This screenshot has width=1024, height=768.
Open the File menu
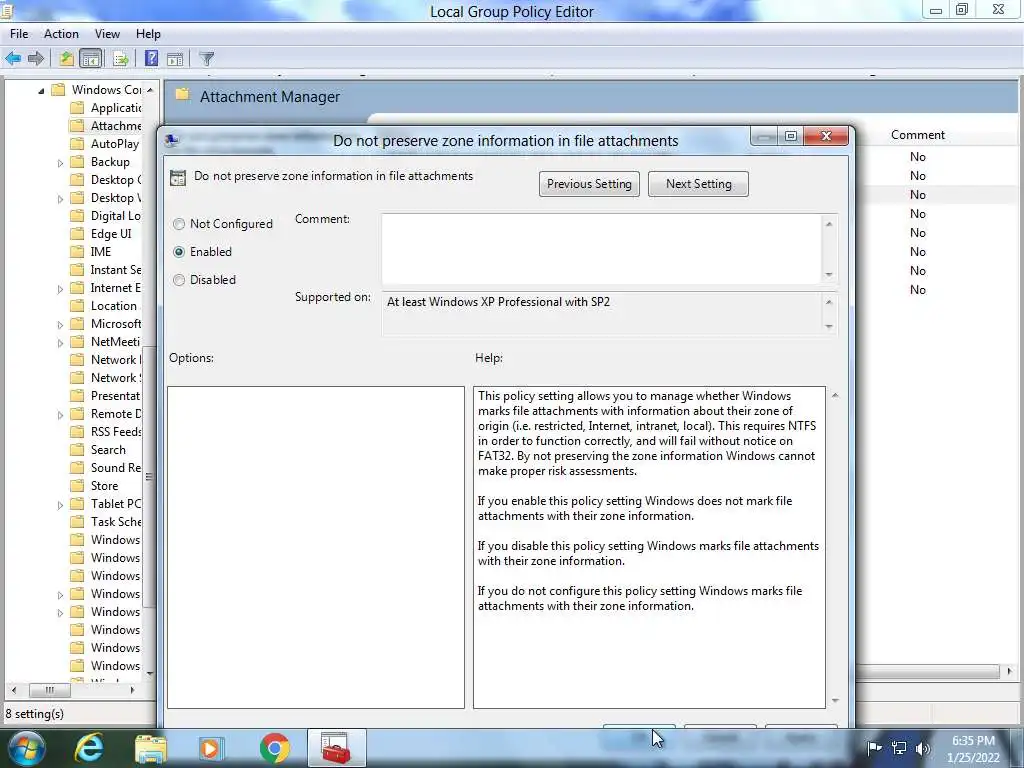[x=19, y=34]
